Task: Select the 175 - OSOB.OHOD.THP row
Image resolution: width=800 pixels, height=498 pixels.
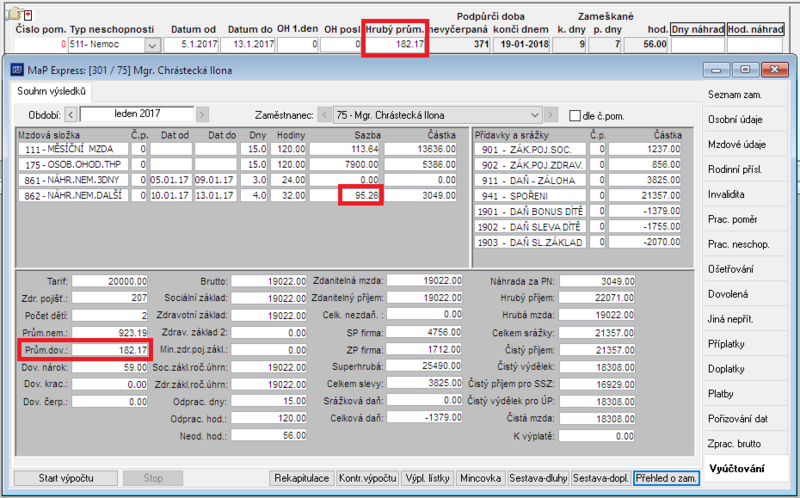Action: pos(238,164)
